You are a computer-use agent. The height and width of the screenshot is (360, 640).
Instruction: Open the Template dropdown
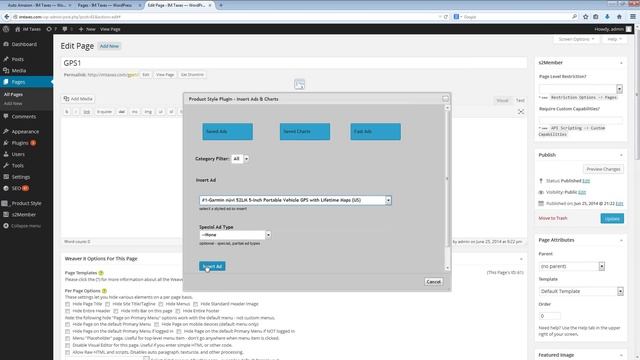tap(581, 291)
